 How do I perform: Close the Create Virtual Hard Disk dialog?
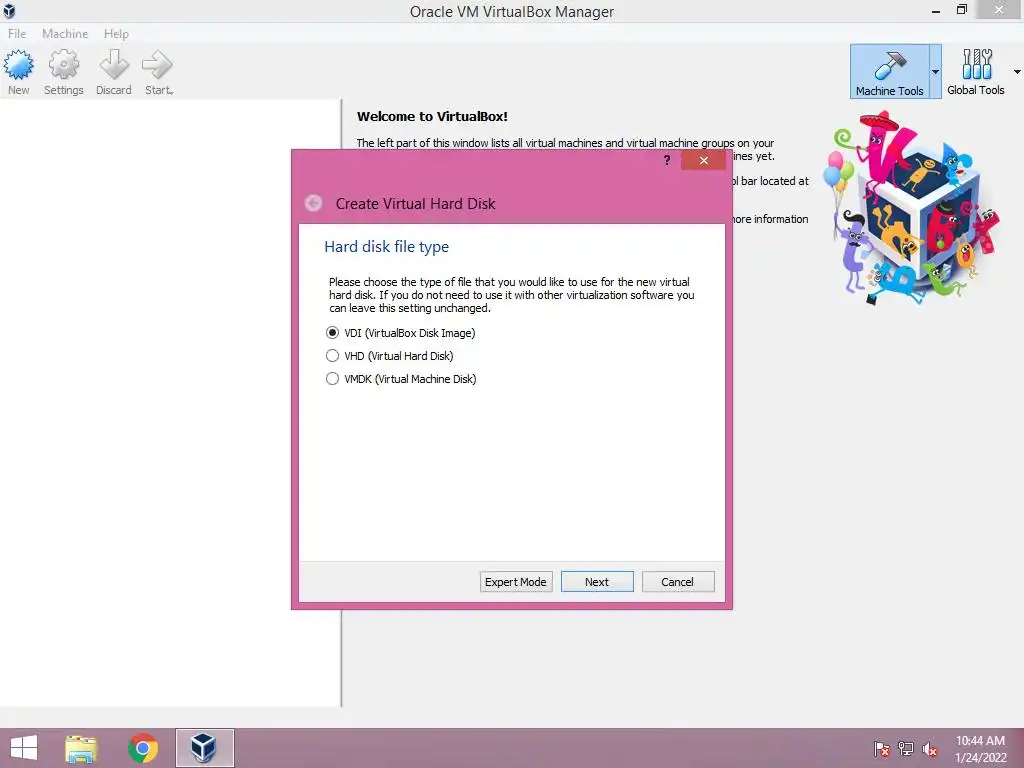tap(703, 160)
